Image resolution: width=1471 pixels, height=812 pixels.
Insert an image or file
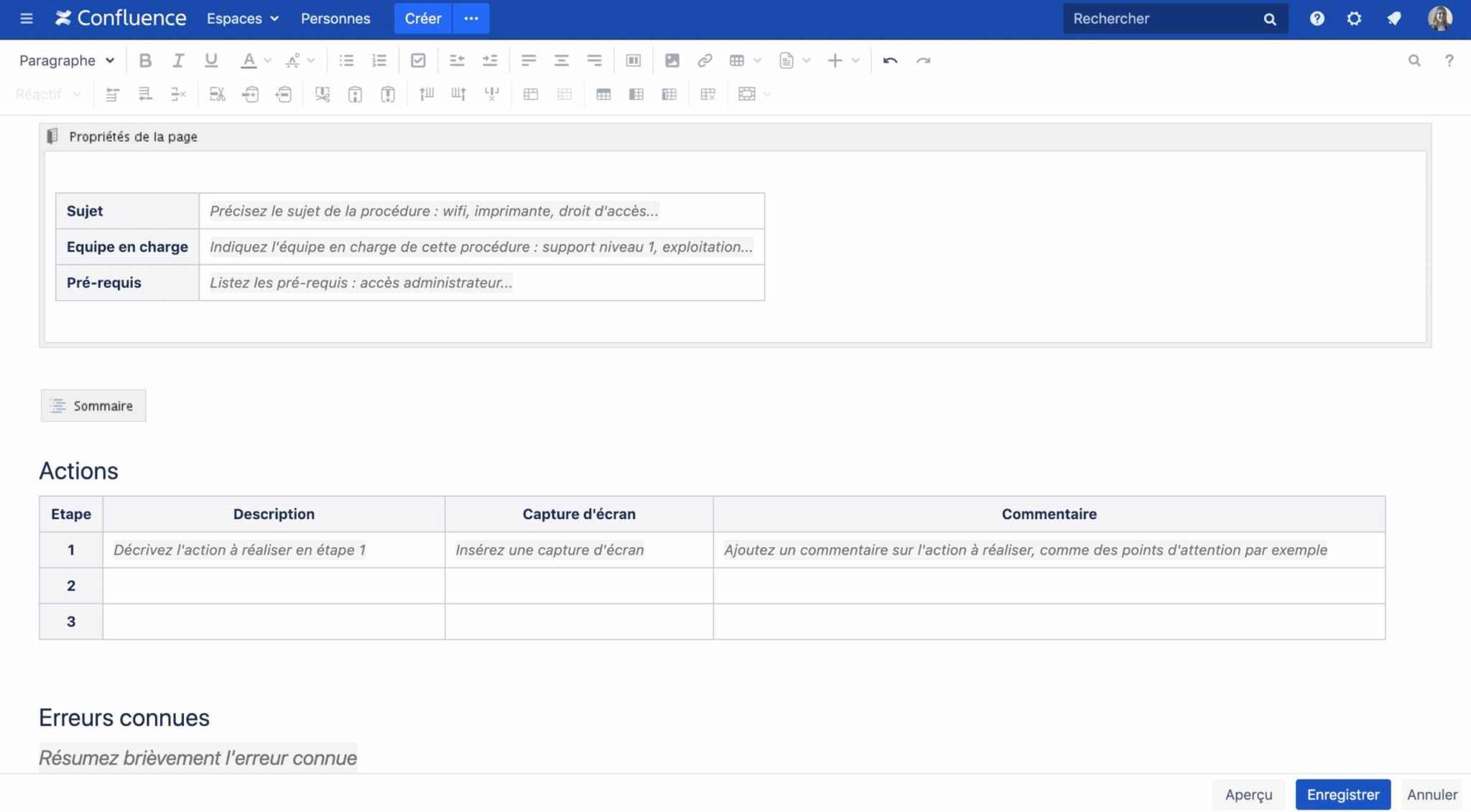pos(672,60)
